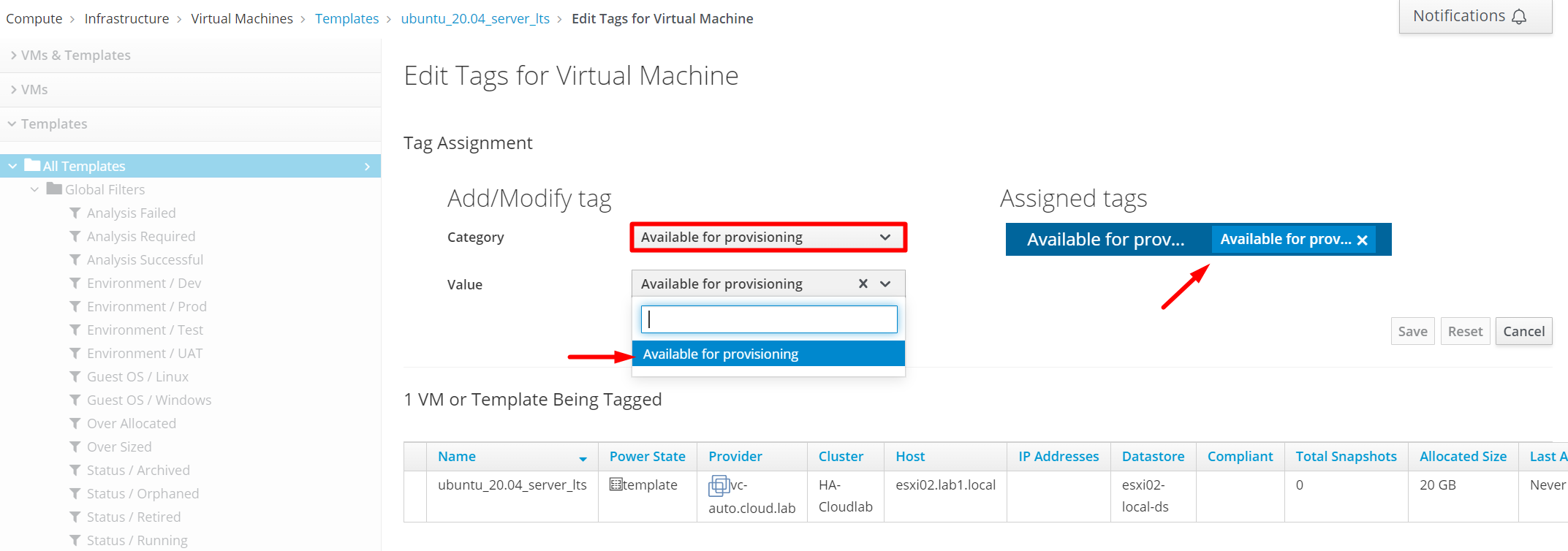Click the Status / Orphaned filter icon
Image resolution: width=1568 pixels, height=551 pixels.
75,493
